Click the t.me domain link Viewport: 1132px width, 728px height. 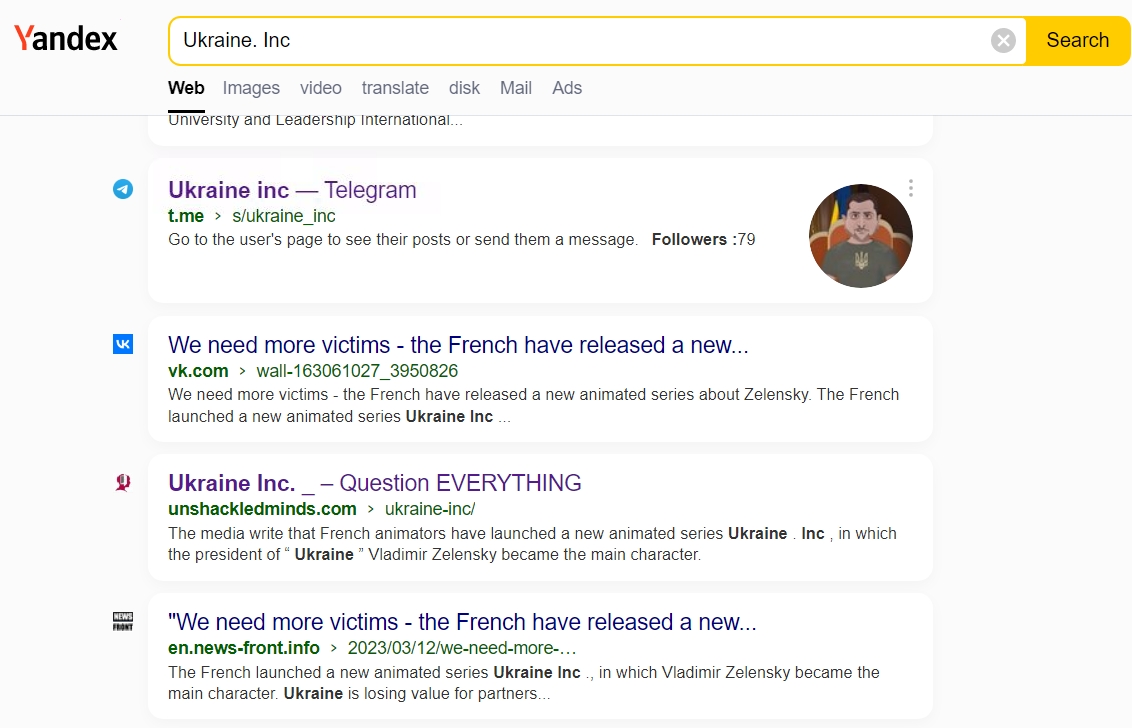pyautogui.click(x=186, y=216)
